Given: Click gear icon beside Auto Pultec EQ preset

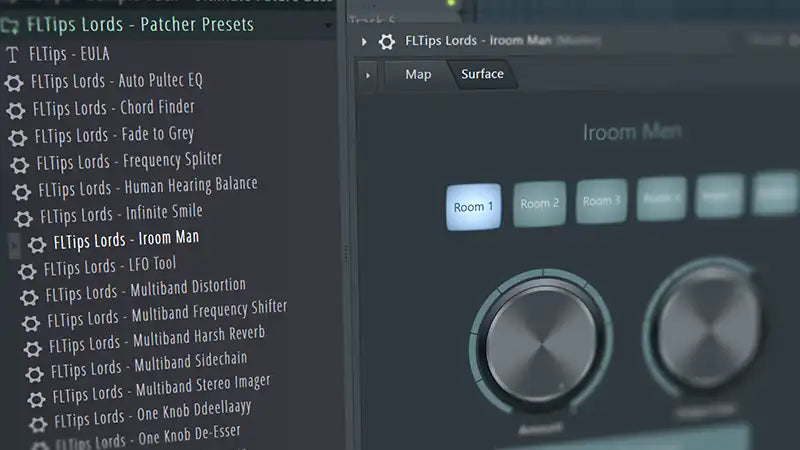Looking at the screenshot, I should point(14,83).
